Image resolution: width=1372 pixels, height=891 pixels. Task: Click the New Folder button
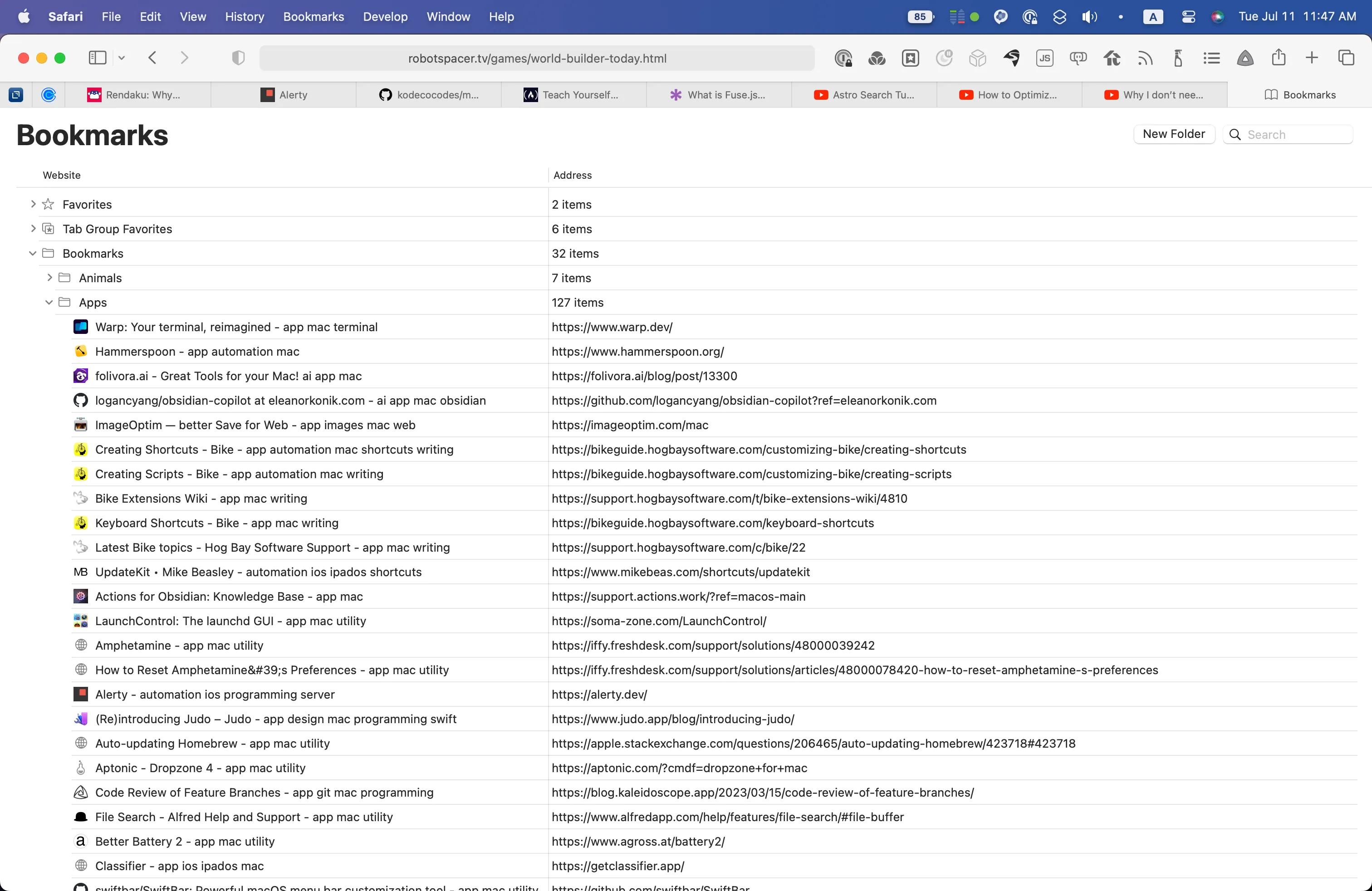pyautogui.click(x=1174, y=134)
